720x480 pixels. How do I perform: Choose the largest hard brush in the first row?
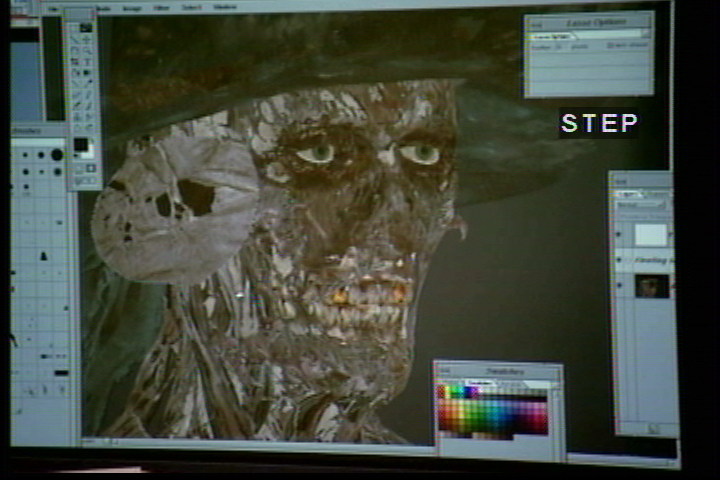click(57, 155)
